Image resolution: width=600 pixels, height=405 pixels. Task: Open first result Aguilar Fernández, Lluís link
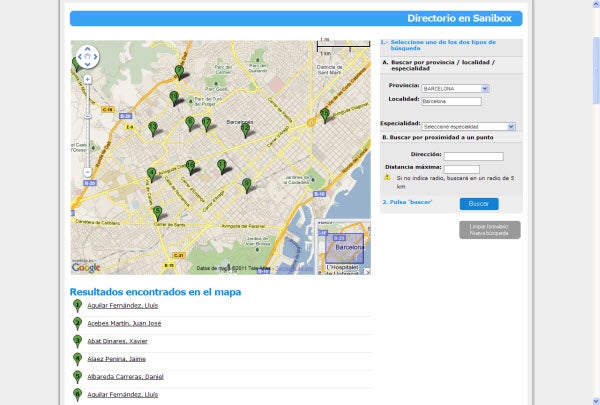tap(122, 305)
